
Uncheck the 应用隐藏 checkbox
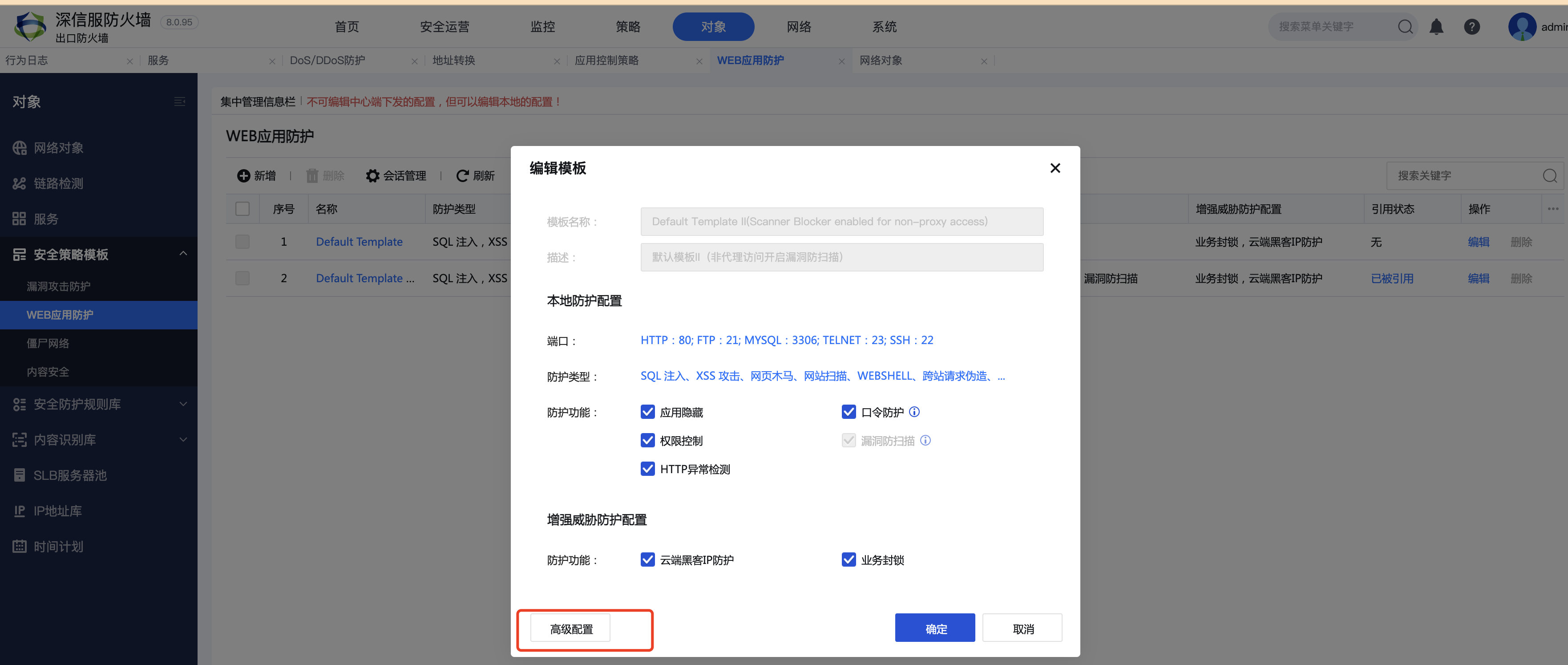coord(648,412)
